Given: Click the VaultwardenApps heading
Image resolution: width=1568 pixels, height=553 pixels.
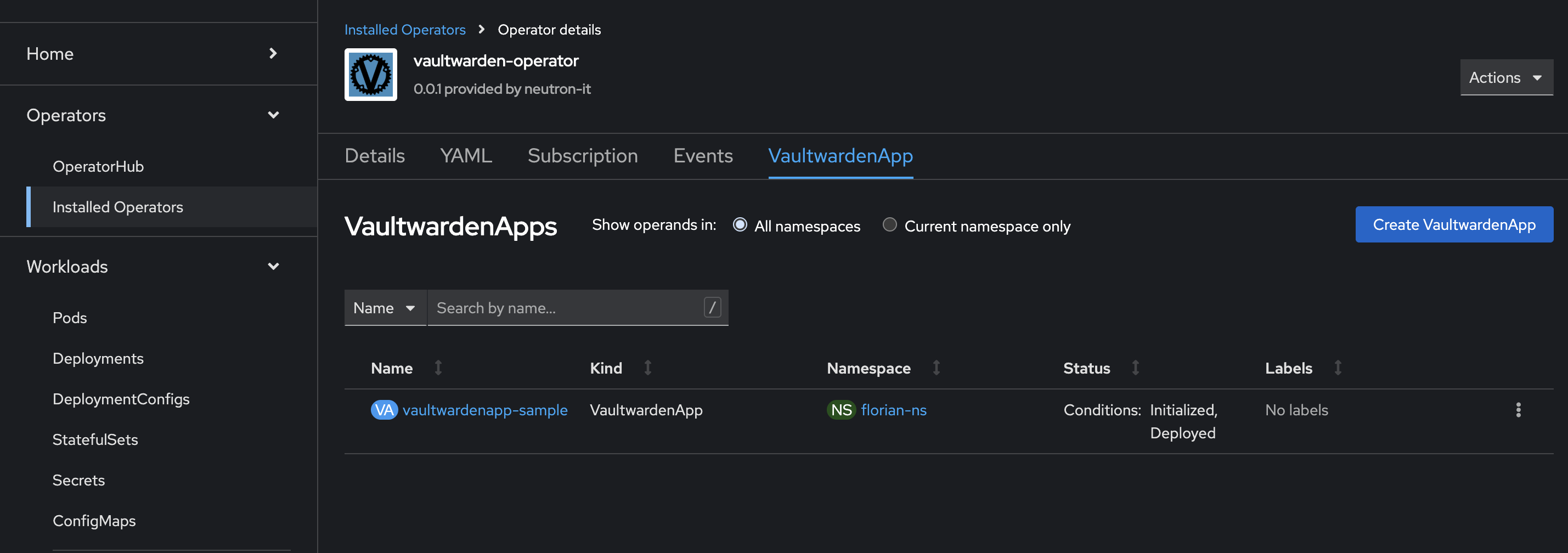Looking at the screenshot, I should pos(450,227).
